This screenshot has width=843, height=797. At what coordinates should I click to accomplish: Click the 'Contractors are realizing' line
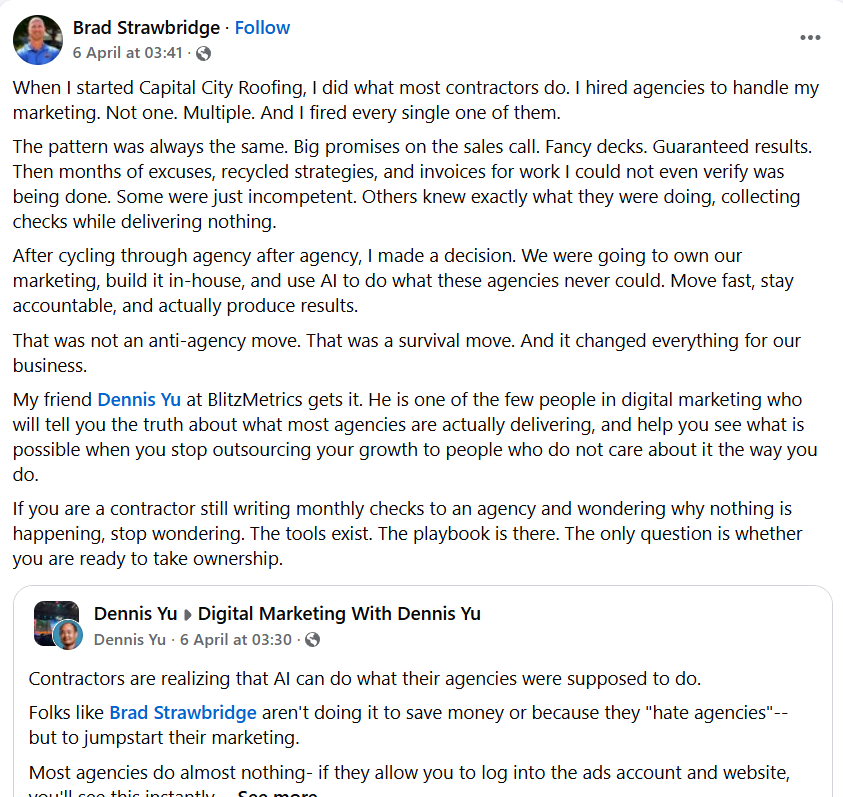click(x=365, y=679)
